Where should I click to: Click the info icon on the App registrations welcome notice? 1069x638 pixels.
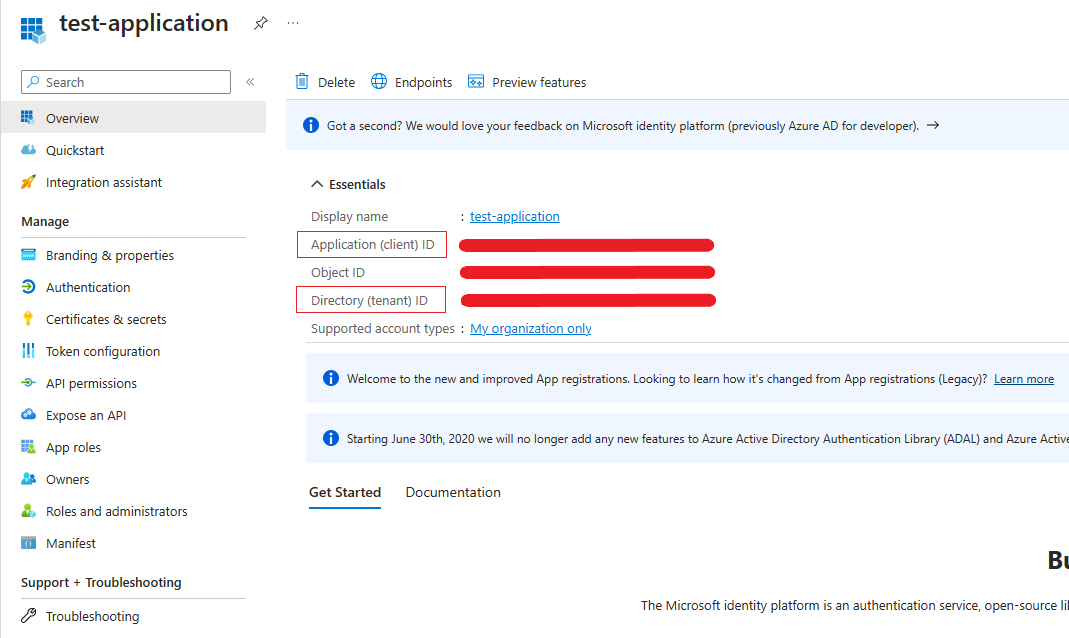[x=331, y=378]
